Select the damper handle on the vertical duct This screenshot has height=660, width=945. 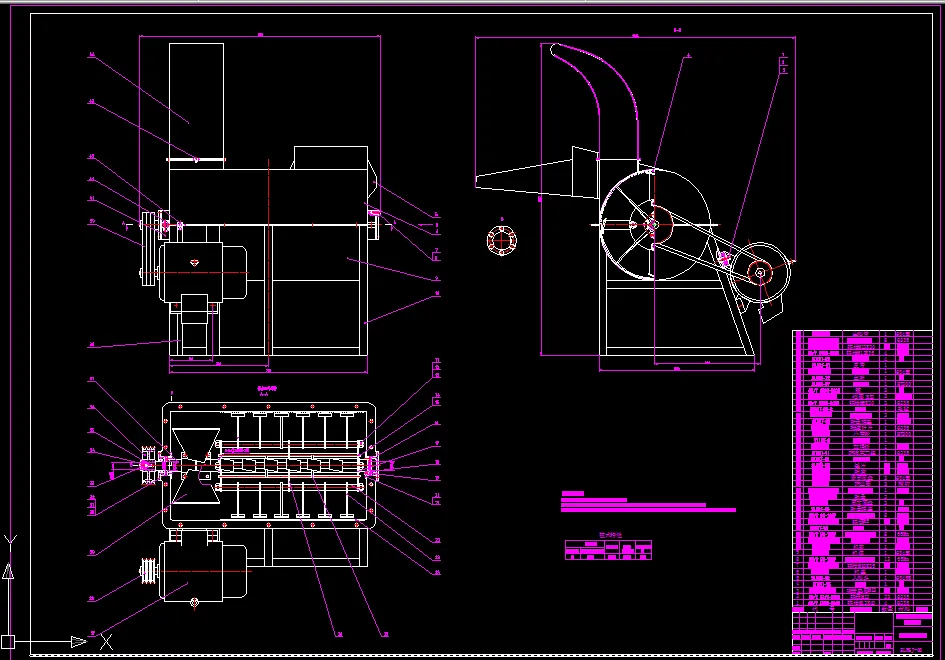pos(196,160)
